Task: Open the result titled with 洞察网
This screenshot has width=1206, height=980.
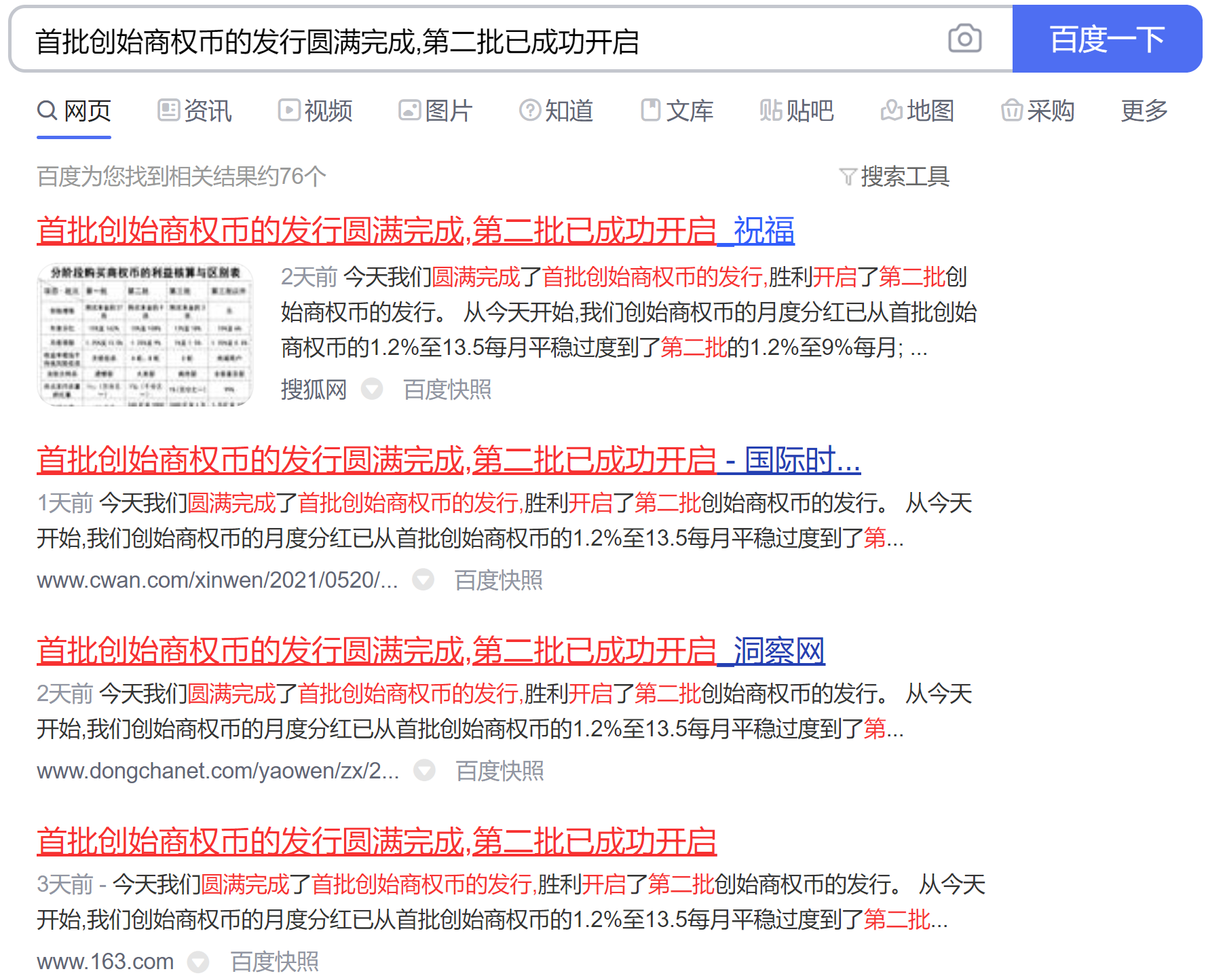Action: (x=431, y=651)
